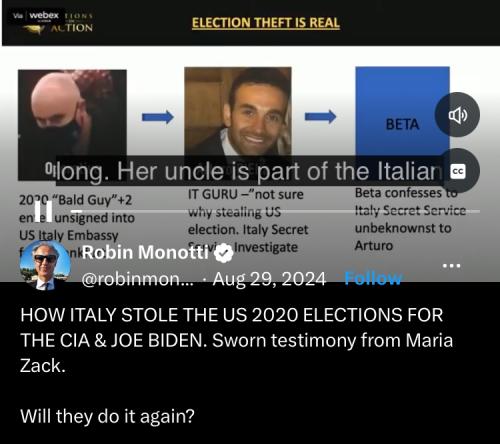
Task: Click the webex logo in the video
Action: pyautogui.click(x=44, y=15)
